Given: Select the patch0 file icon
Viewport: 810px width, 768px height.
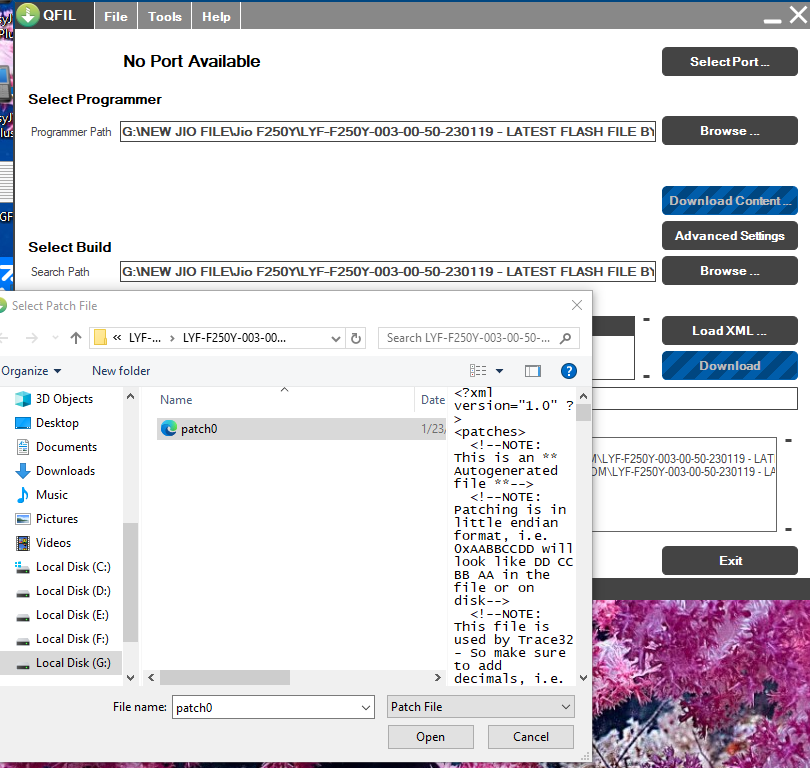Looking at the screenshot, I should click(x=169, y=428).
